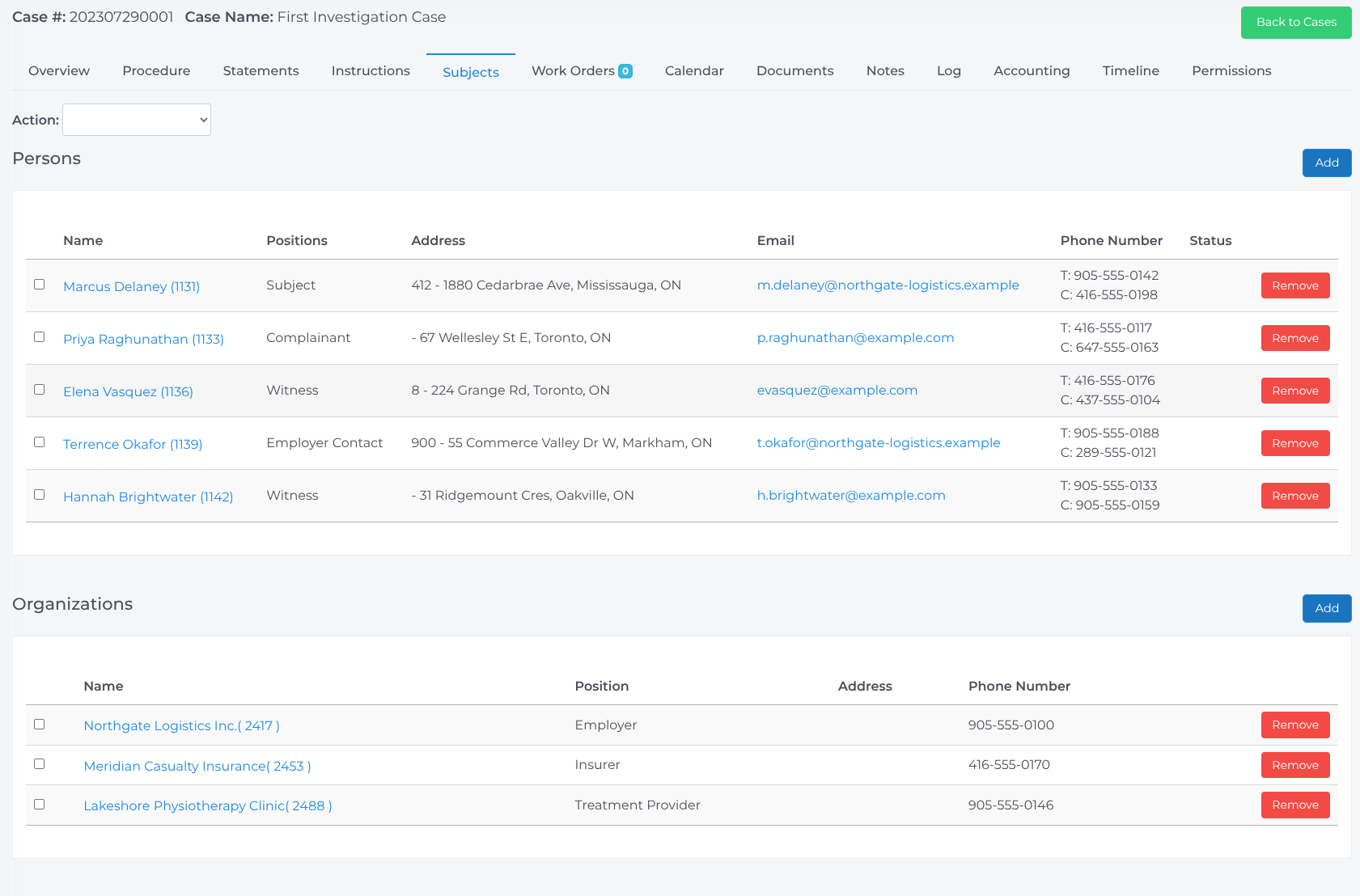The image size is (1360, 896).
Task: Click the Insurer position cell
Action: coord(597,764)
